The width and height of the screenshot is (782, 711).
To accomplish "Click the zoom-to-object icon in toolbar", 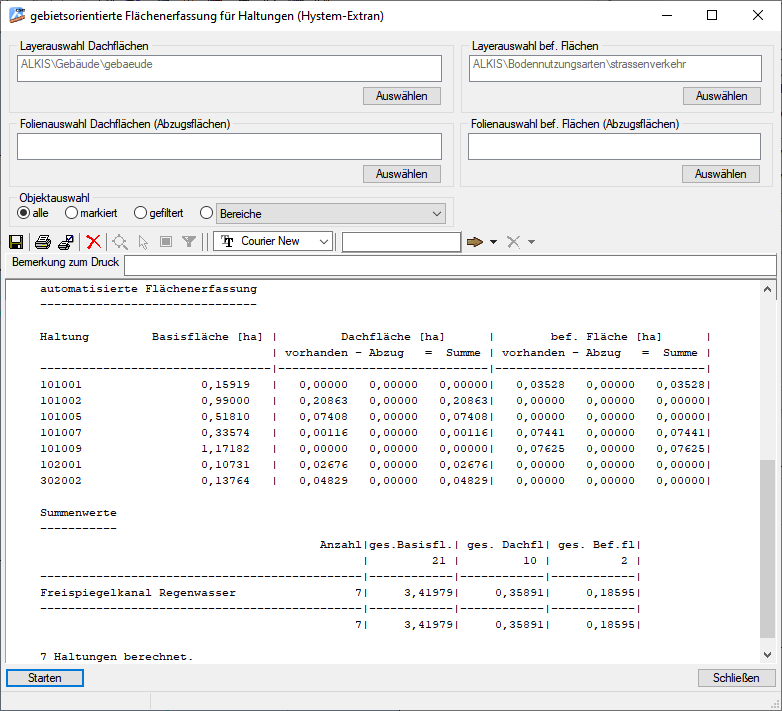I will [x=120, y=242].
